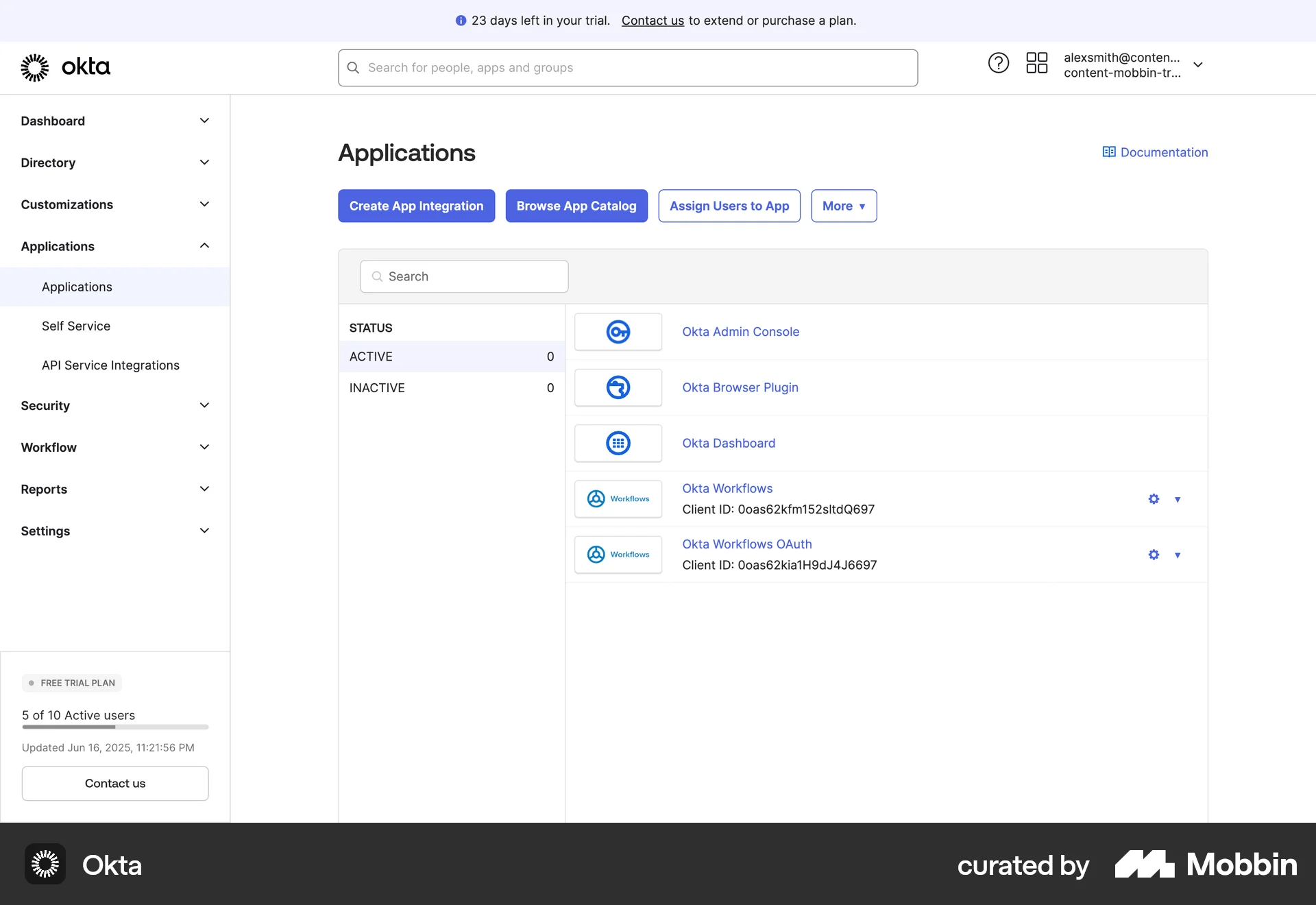Click the apps grid icon near account name
Screen dimensions: 1316x905
tap(1036, 62)
